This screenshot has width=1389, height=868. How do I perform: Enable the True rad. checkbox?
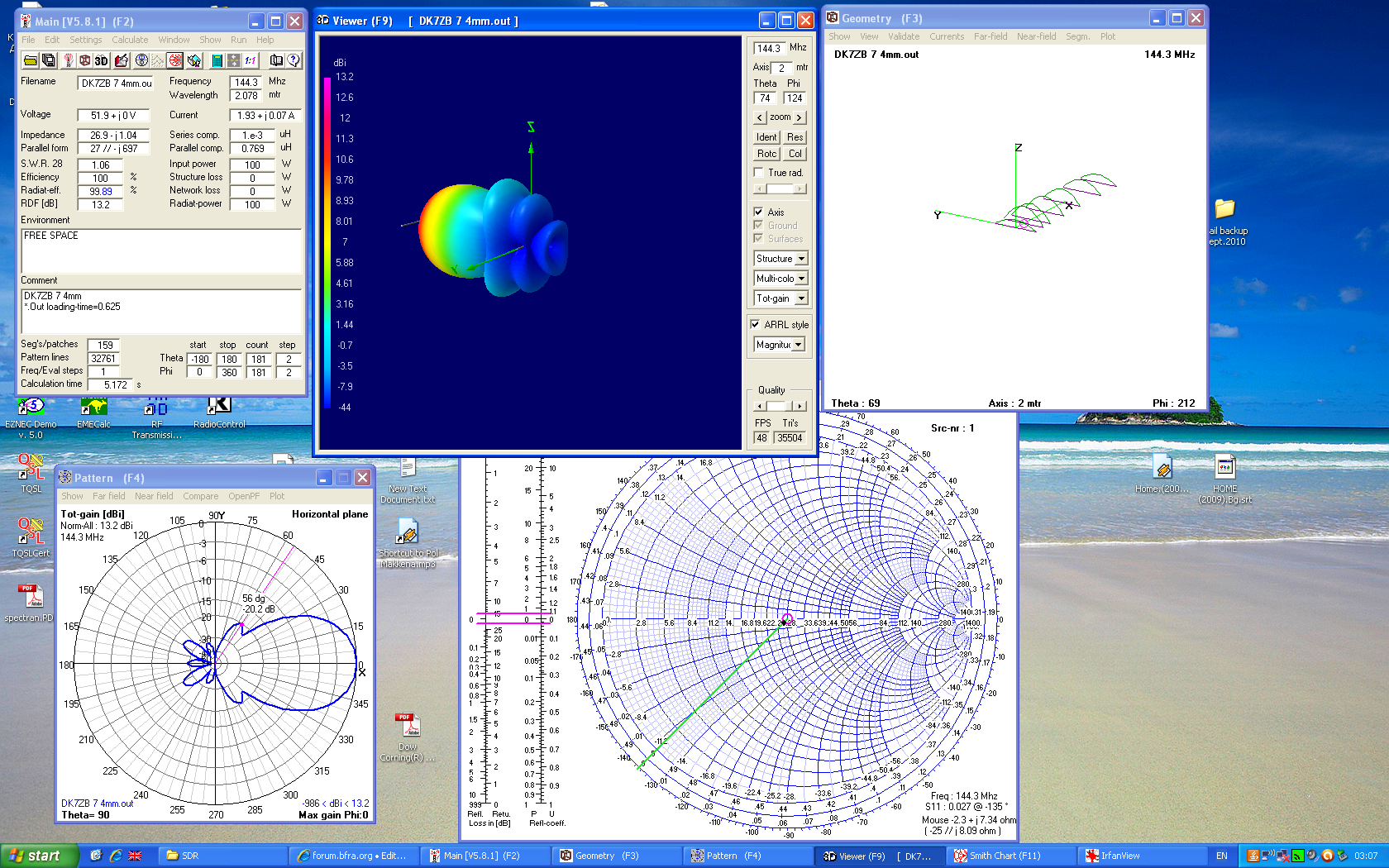[758, 173]
